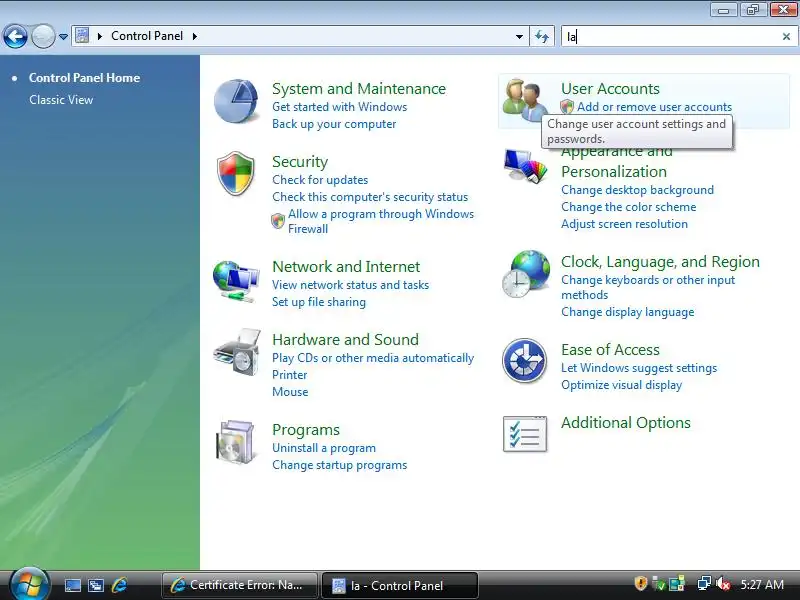
Task: Click Add or remove user accounts
Action: point(654,107)
